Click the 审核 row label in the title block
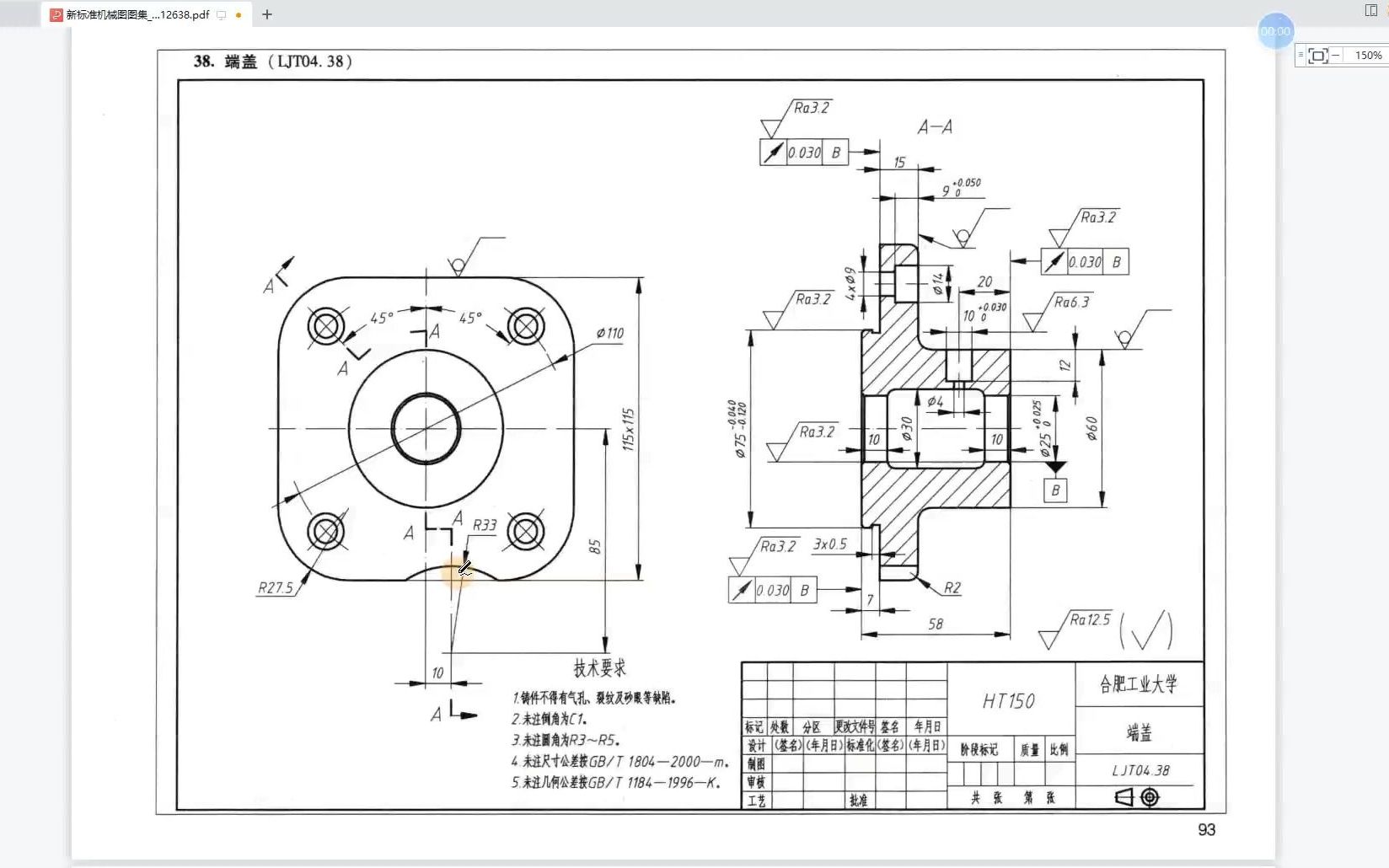This screenshot has height=868, width=1389. tap(756, 782)
